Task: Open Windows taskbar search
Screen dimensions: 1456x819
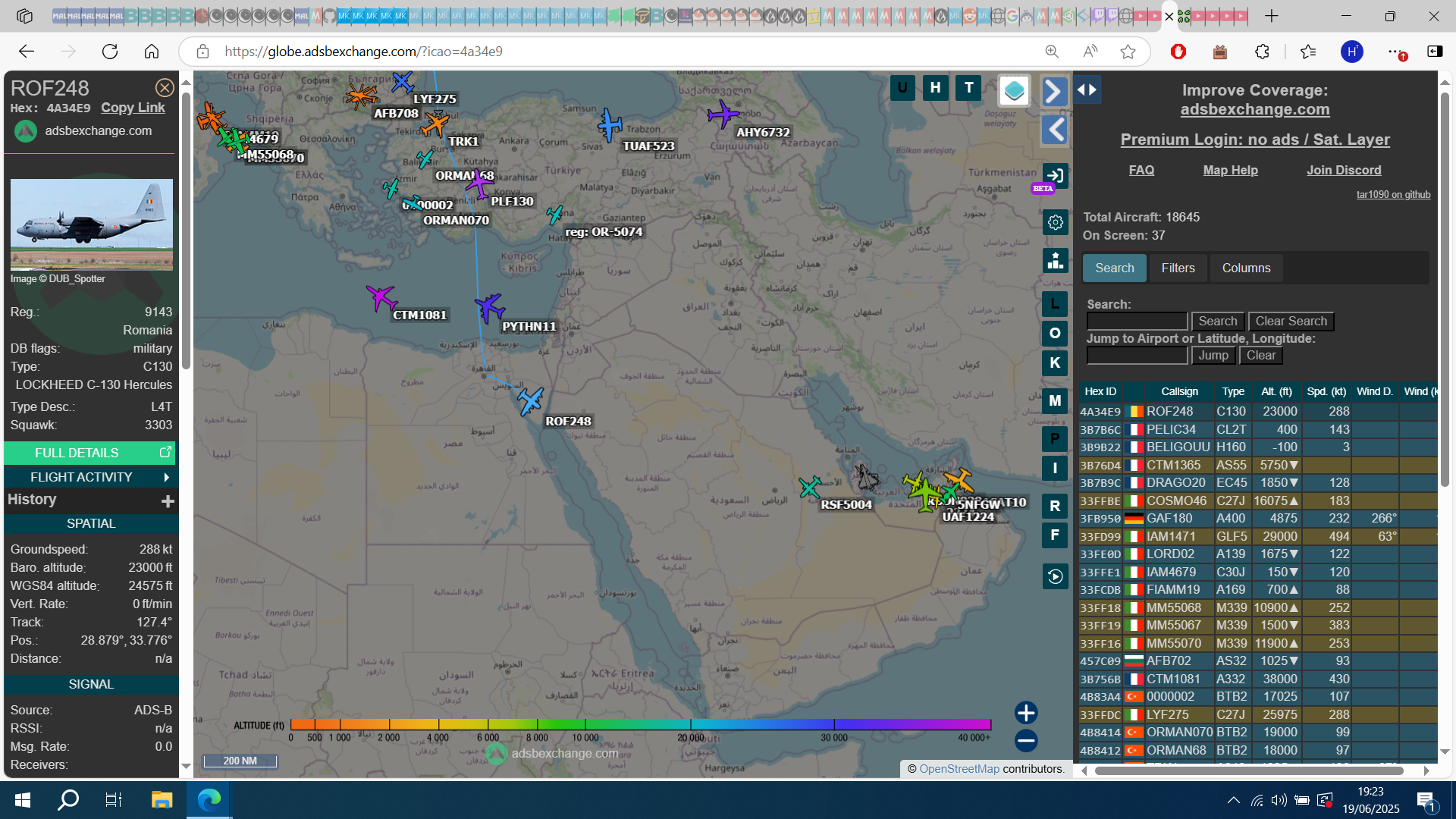Action: [68, 800]
